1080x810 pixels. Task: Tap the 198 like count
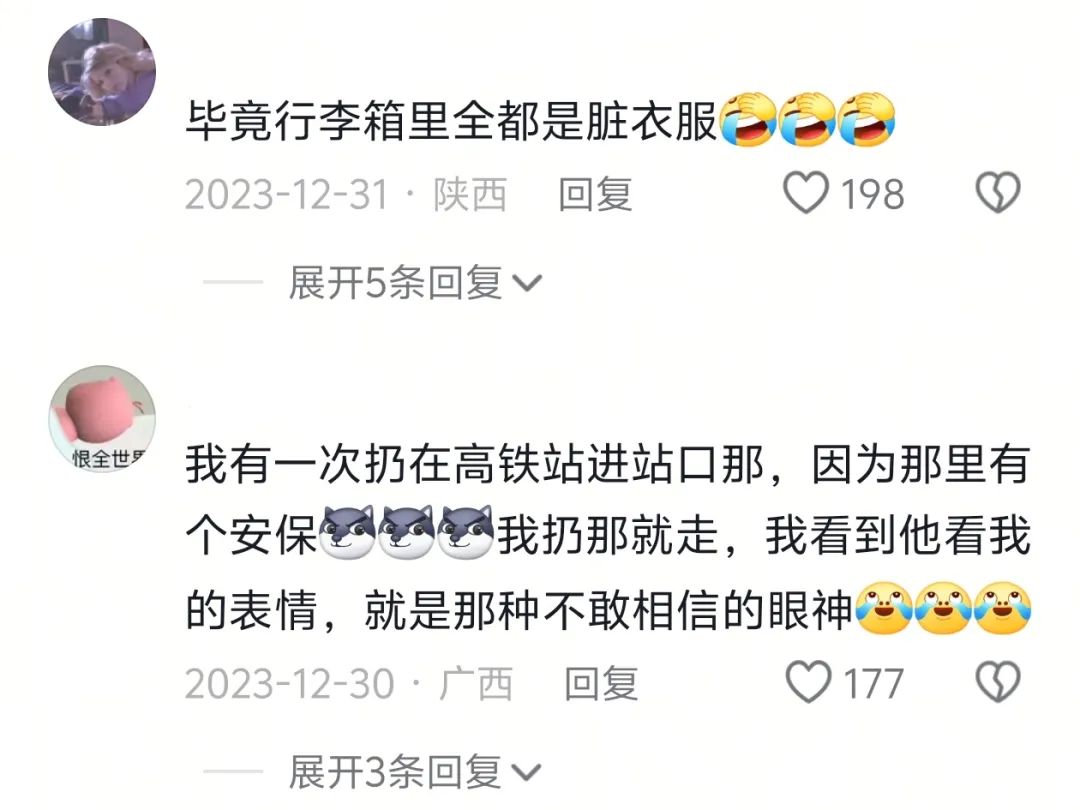point(872,194)
